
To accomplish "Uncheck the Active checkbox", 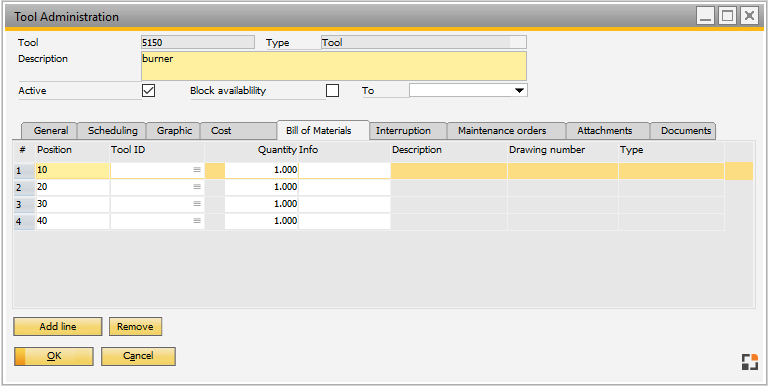I will click(148, 91).
